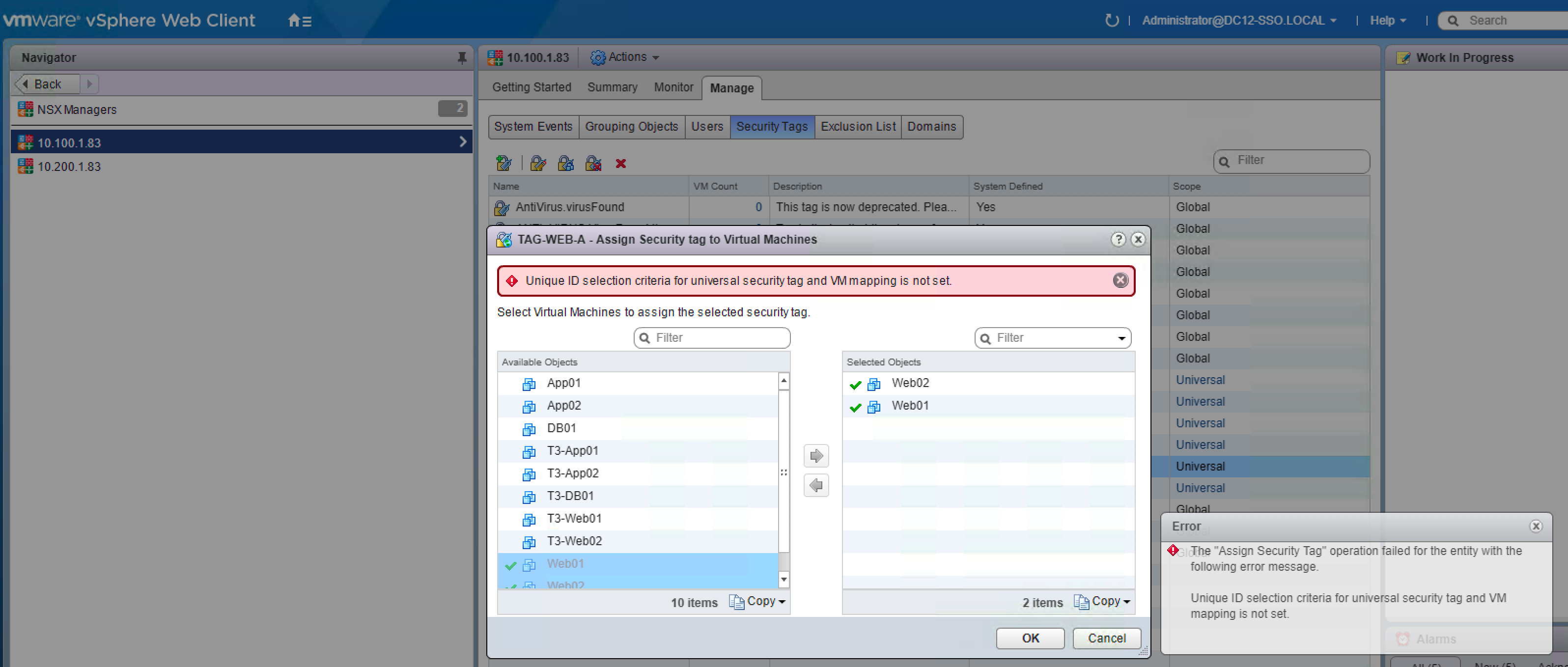The height and width of the screenshot is (667, 1568).
Task: Open Copy dropdown under Selected Objects
Action: [1103, 601]
